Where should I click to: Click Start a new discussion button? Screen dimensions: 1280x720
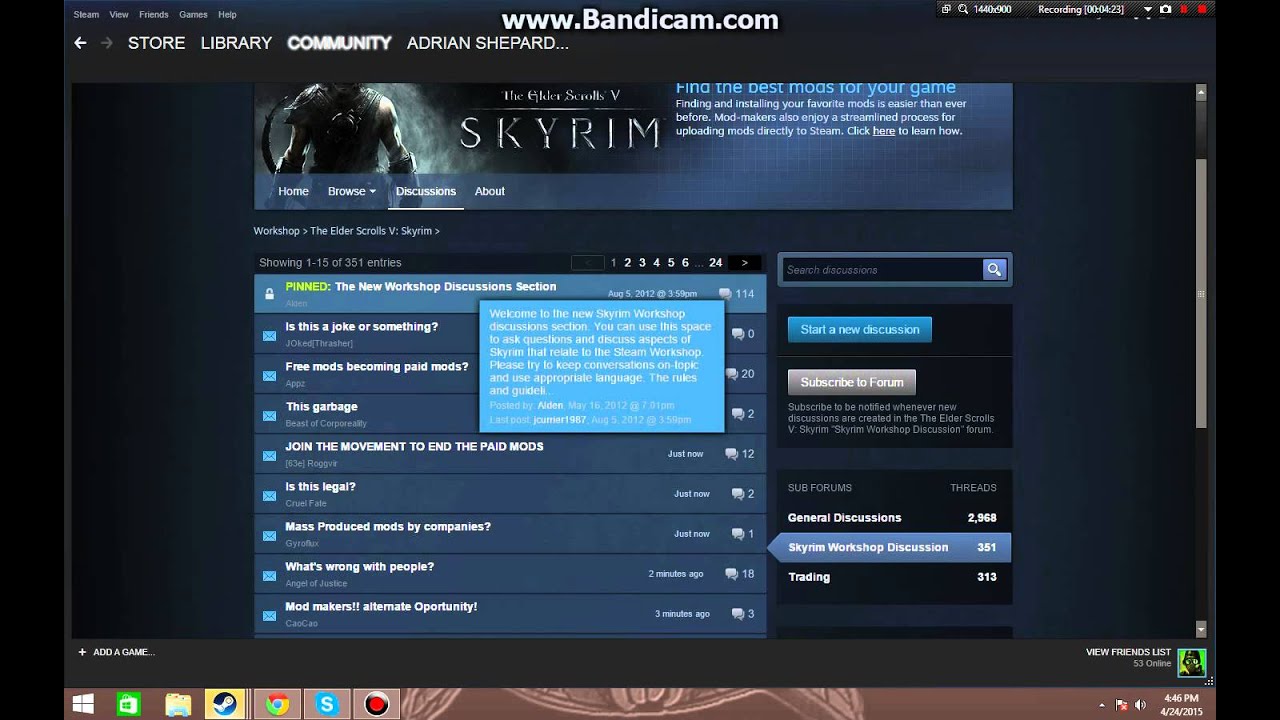pos(860,329)
